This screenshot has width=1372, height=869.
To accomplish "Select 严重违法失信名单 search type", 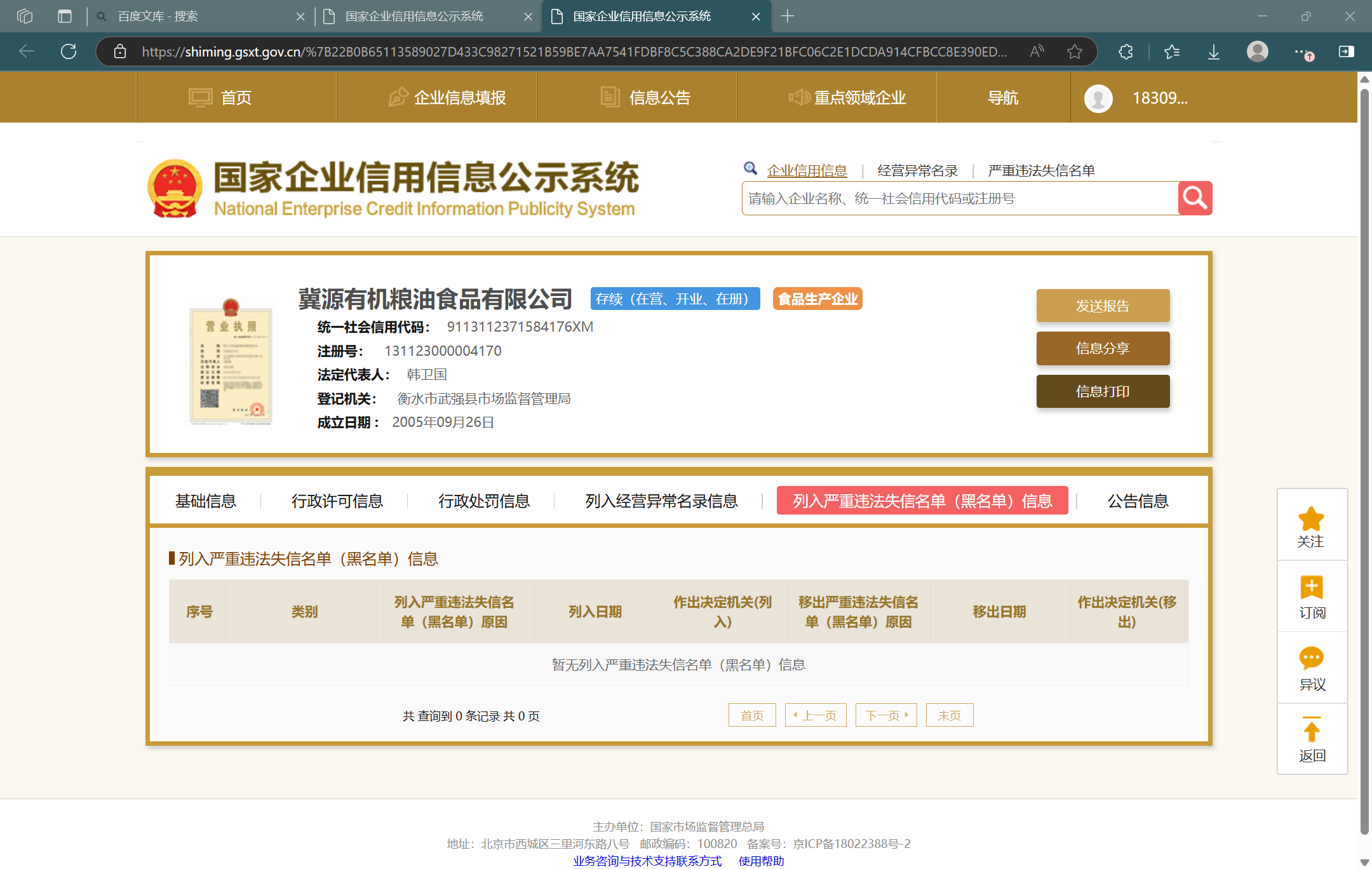I will coord(1041,170).
